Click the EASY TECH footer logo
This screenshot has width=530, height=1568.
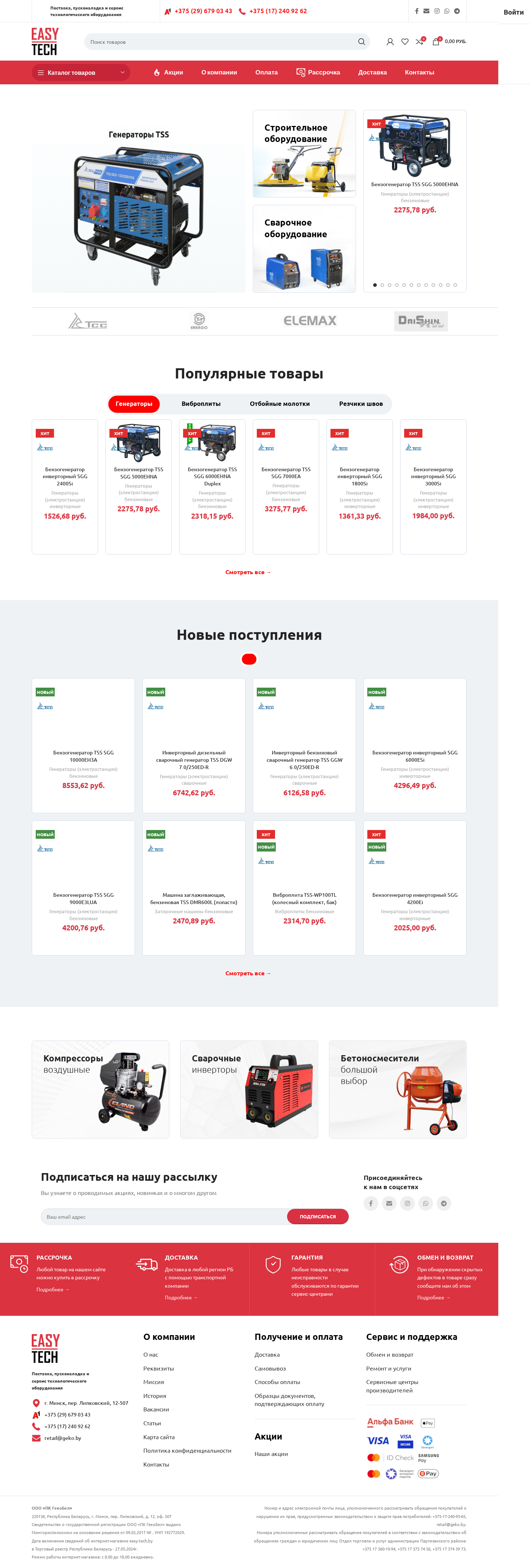click(46, 1349)
